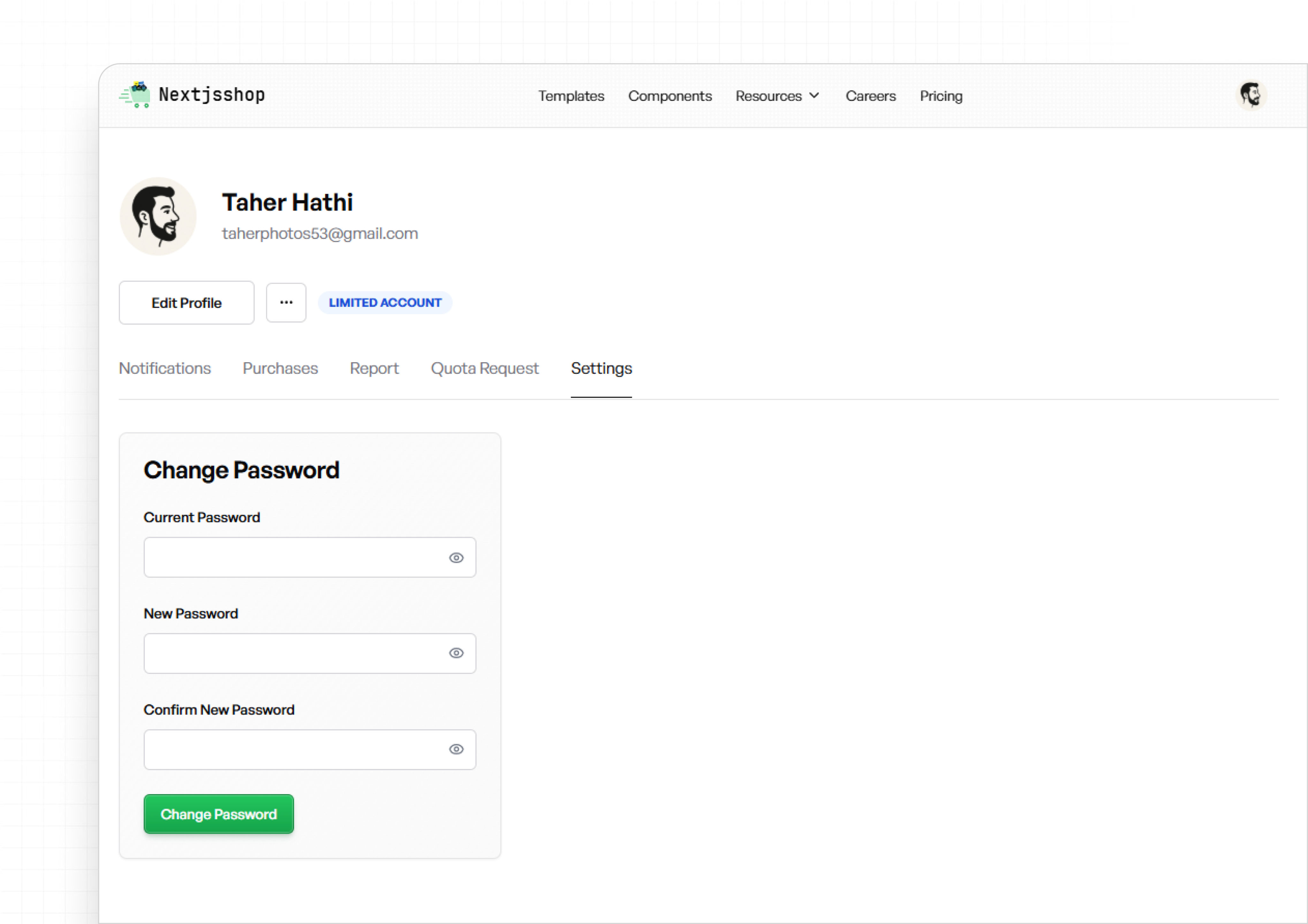
Task: Open the Templates navigation link
Action: 571,96
